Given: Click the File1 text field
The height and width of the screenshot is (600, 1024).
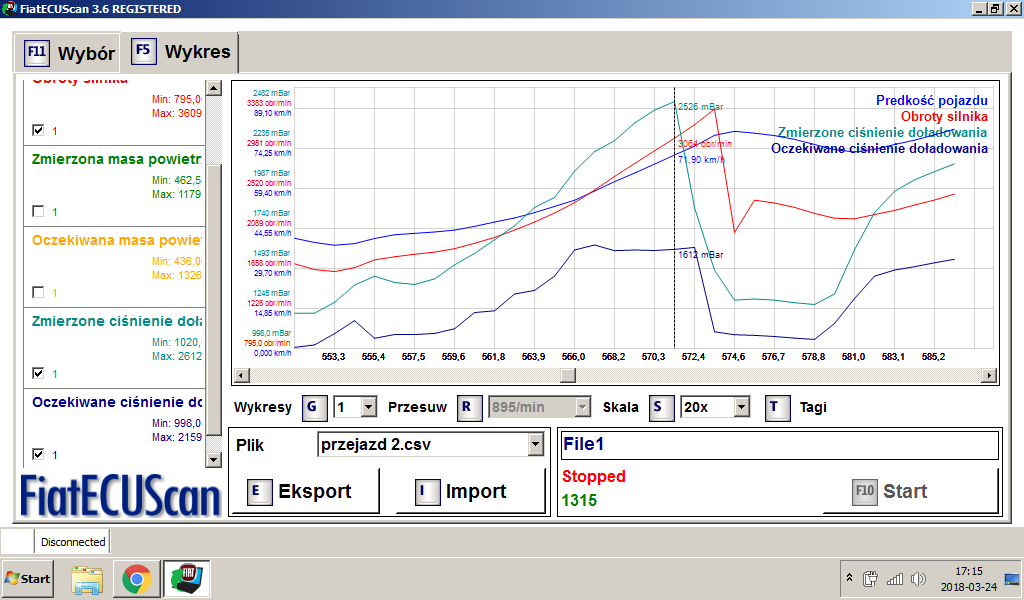Looking at the screenshot, I should (x=780, y=445).
